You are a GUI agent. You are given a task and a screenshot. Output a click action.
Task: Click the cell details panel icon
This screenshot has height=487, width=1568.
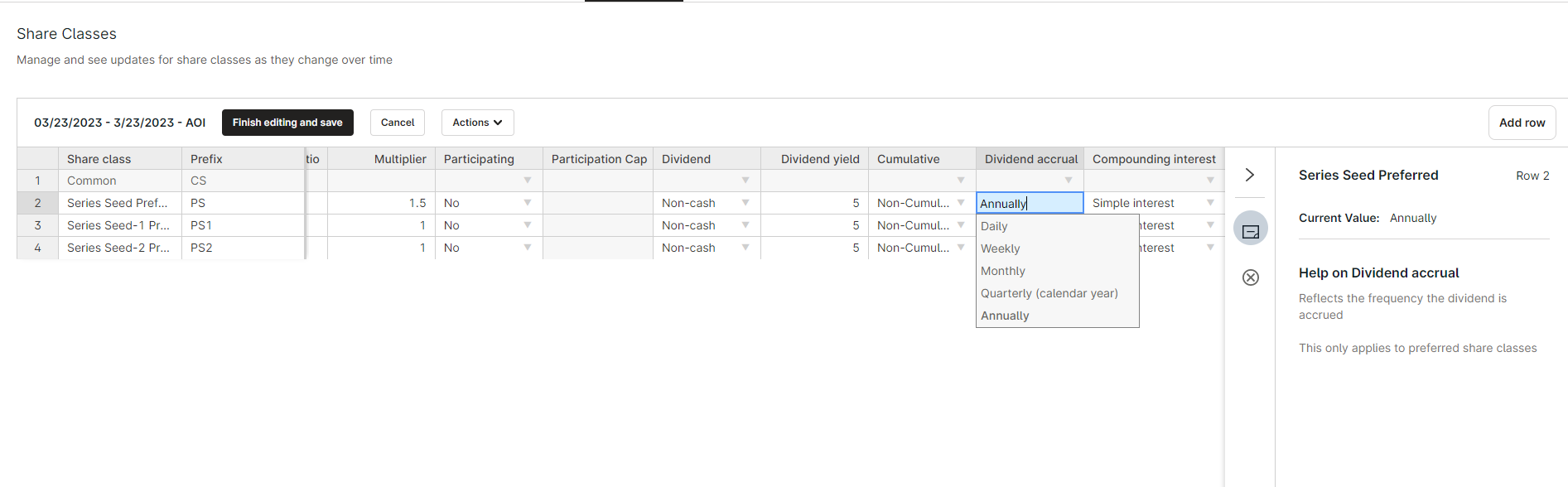(x=1250, y=229)
